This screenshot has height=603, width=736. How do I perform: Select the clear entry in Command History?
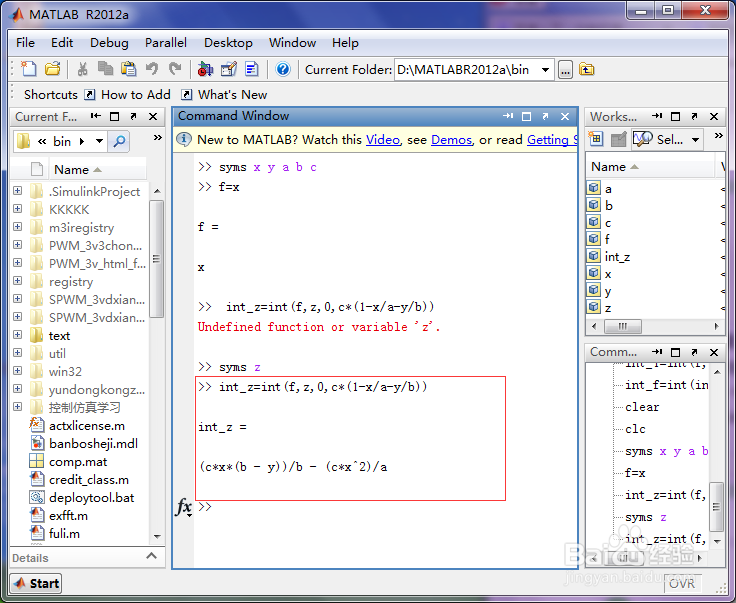pos(642,407)
